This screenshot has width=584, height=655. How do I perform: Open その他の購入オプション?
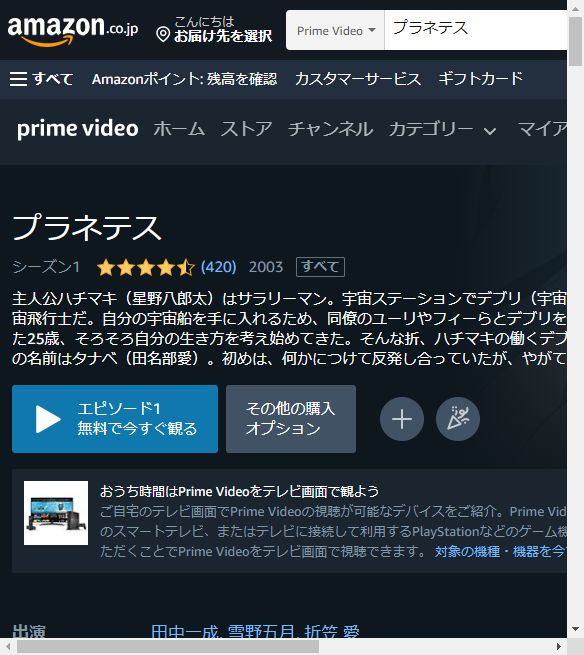(x=291, y=419)
